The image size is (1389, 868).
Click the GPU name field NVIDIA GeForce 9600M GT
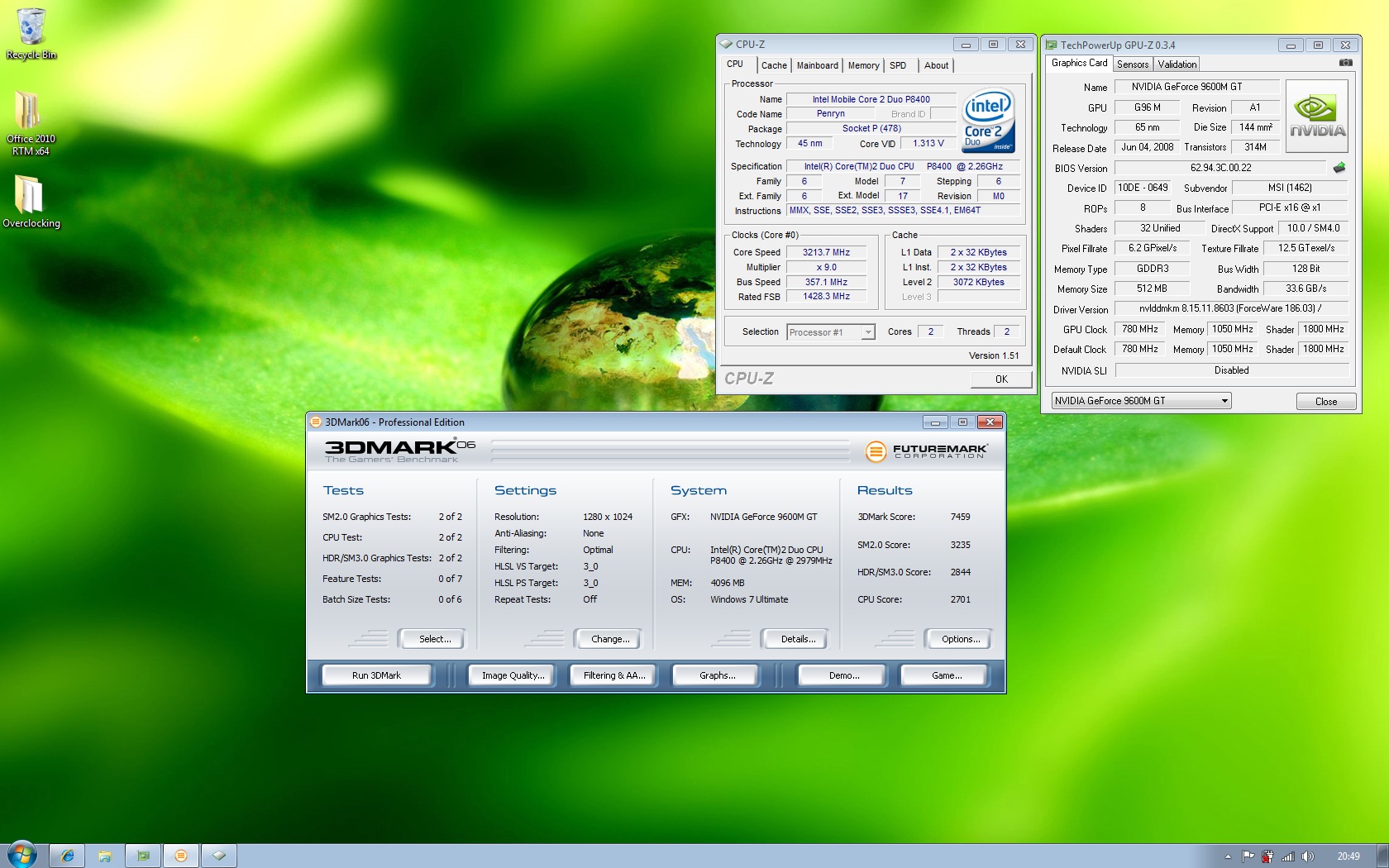[x=1196, y=87]
